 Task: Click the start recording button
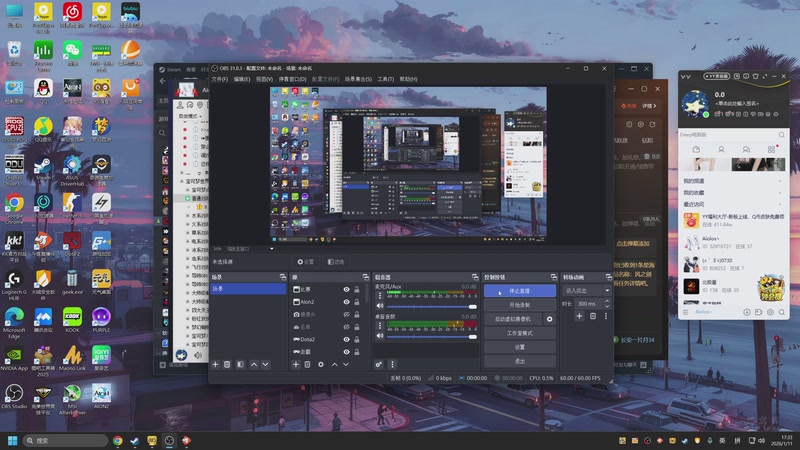coord(519,305)
